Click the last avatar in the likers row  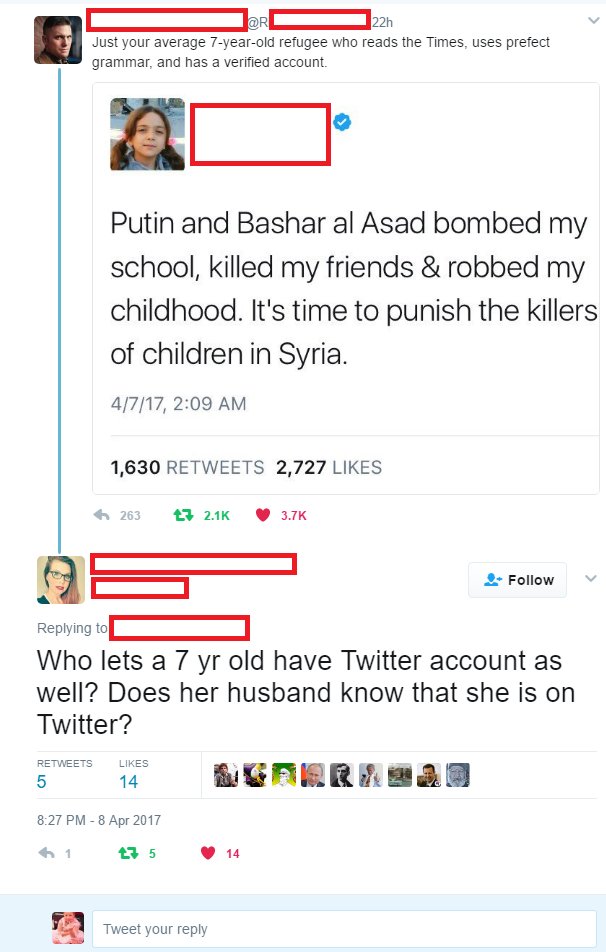click(457, 775)
